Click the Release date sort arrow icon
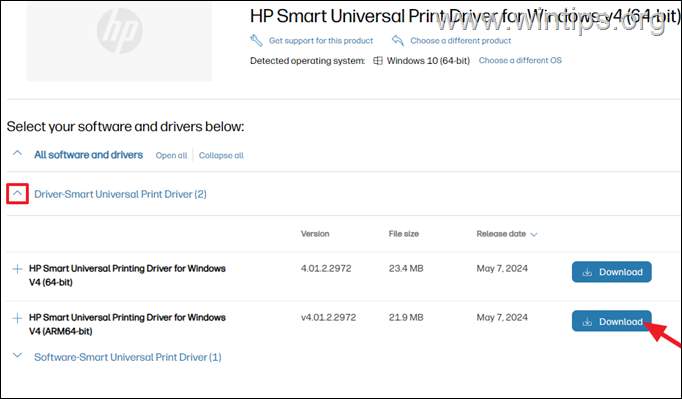 pyautogui.click(x=534, y=235)
